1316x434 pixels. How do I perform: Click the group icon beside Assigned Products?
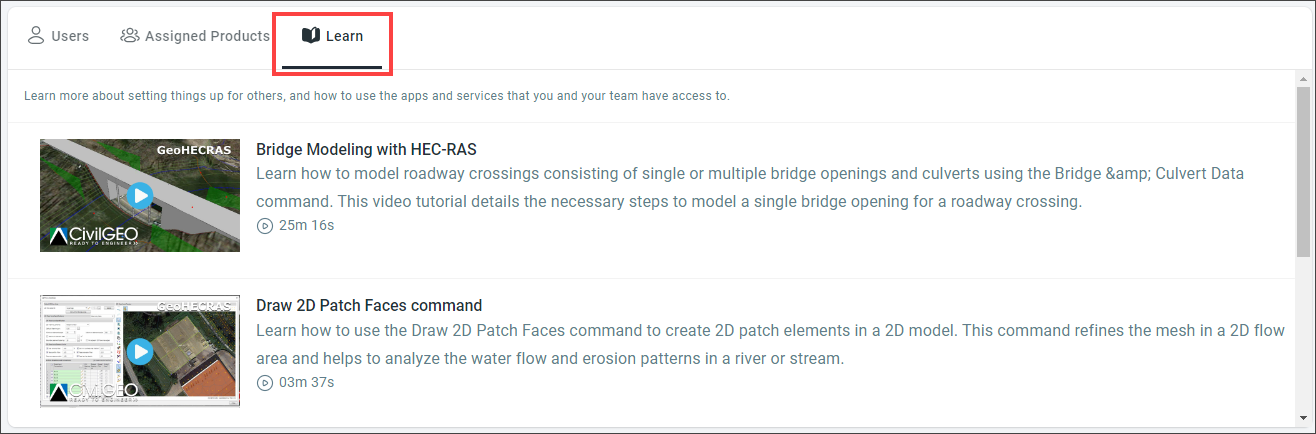click(129, 36)
